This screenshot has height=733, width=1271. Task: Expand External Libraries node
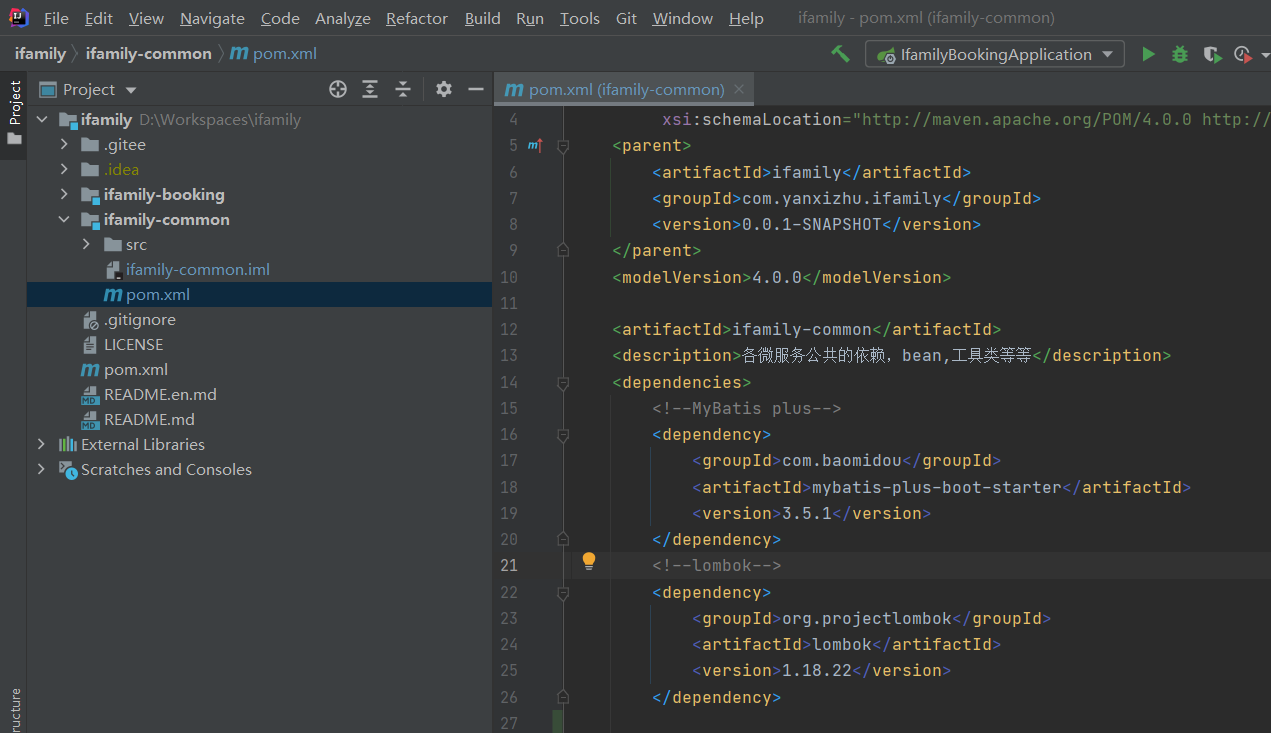click(41, 444)
